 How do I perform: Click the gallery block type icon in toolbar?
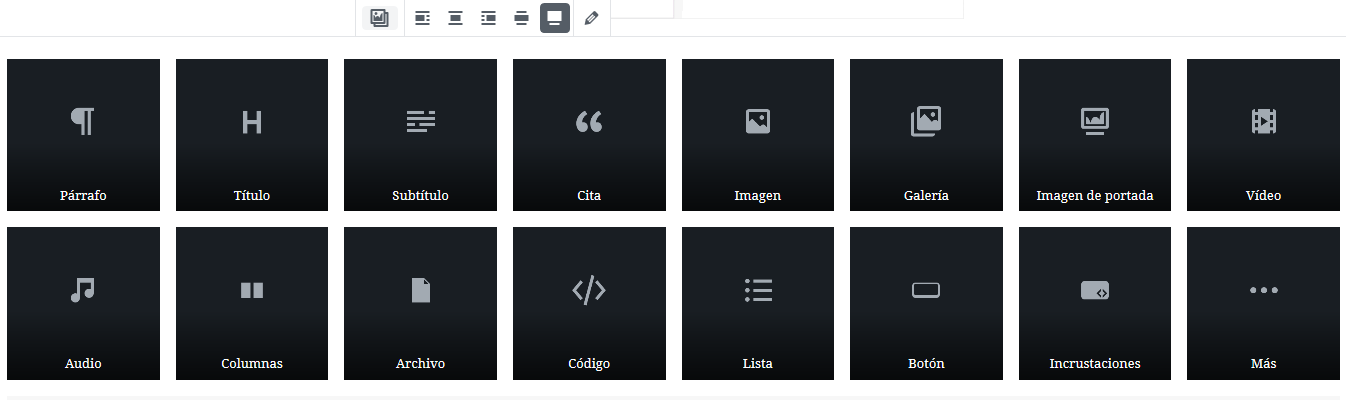point(379,18)
